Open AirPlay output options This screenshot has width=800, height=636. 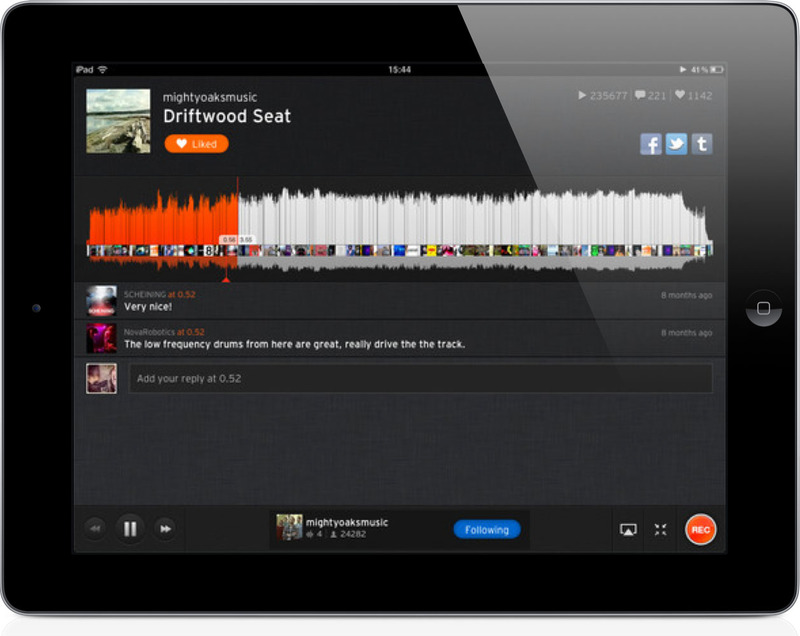point(628,530)
